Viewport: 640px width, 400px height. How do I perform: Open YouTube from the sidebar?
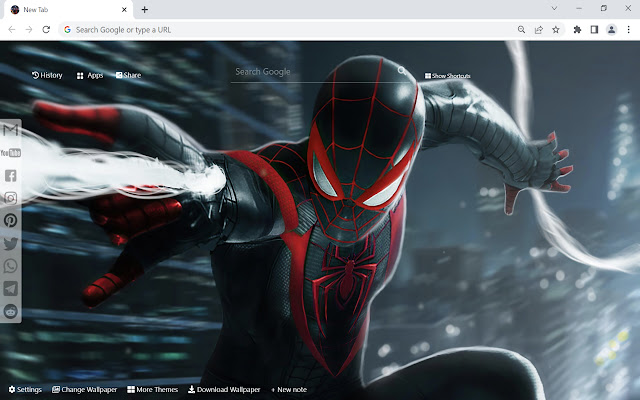(x=11, y=153)
